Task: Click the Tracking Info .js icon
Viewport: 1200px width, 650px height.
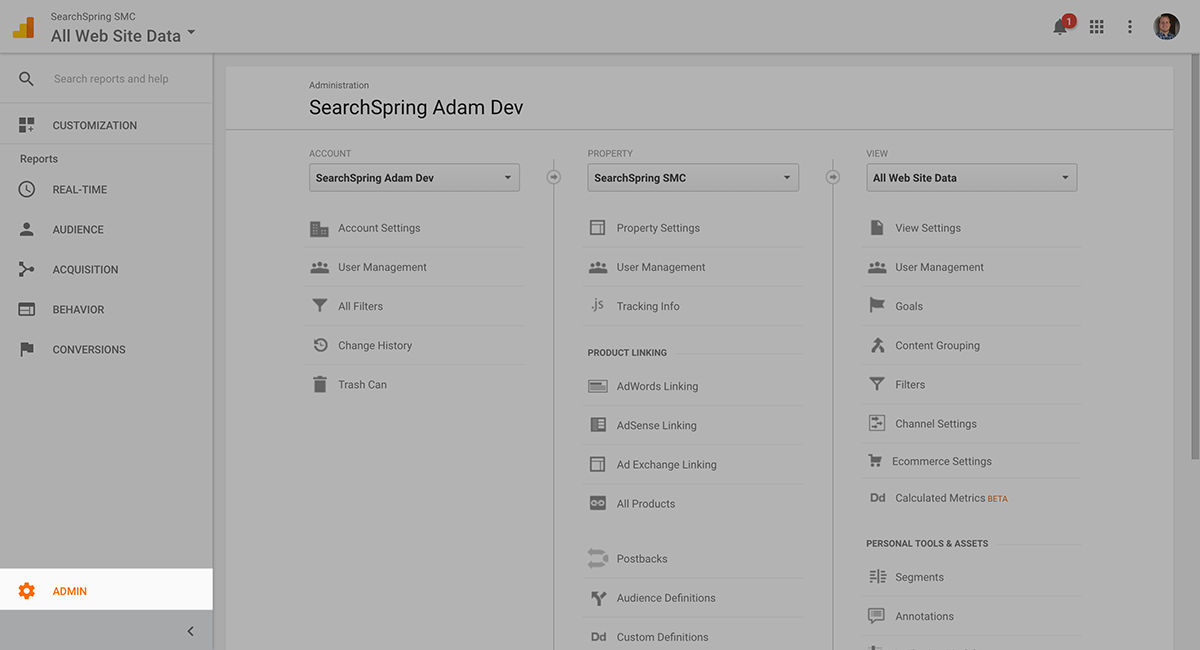Action: [597, 306]
